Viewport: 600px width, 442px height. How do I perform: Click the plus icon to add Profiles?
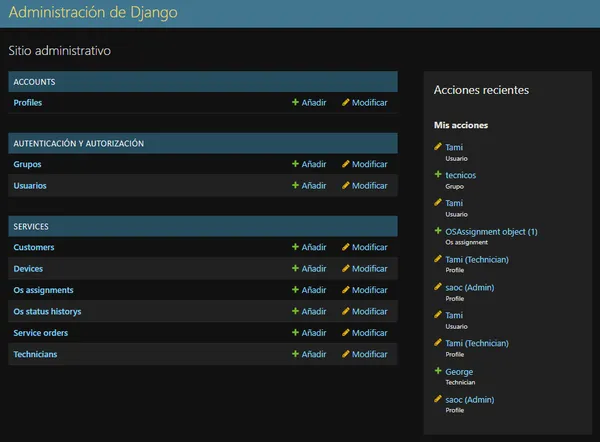coord(295,102)
